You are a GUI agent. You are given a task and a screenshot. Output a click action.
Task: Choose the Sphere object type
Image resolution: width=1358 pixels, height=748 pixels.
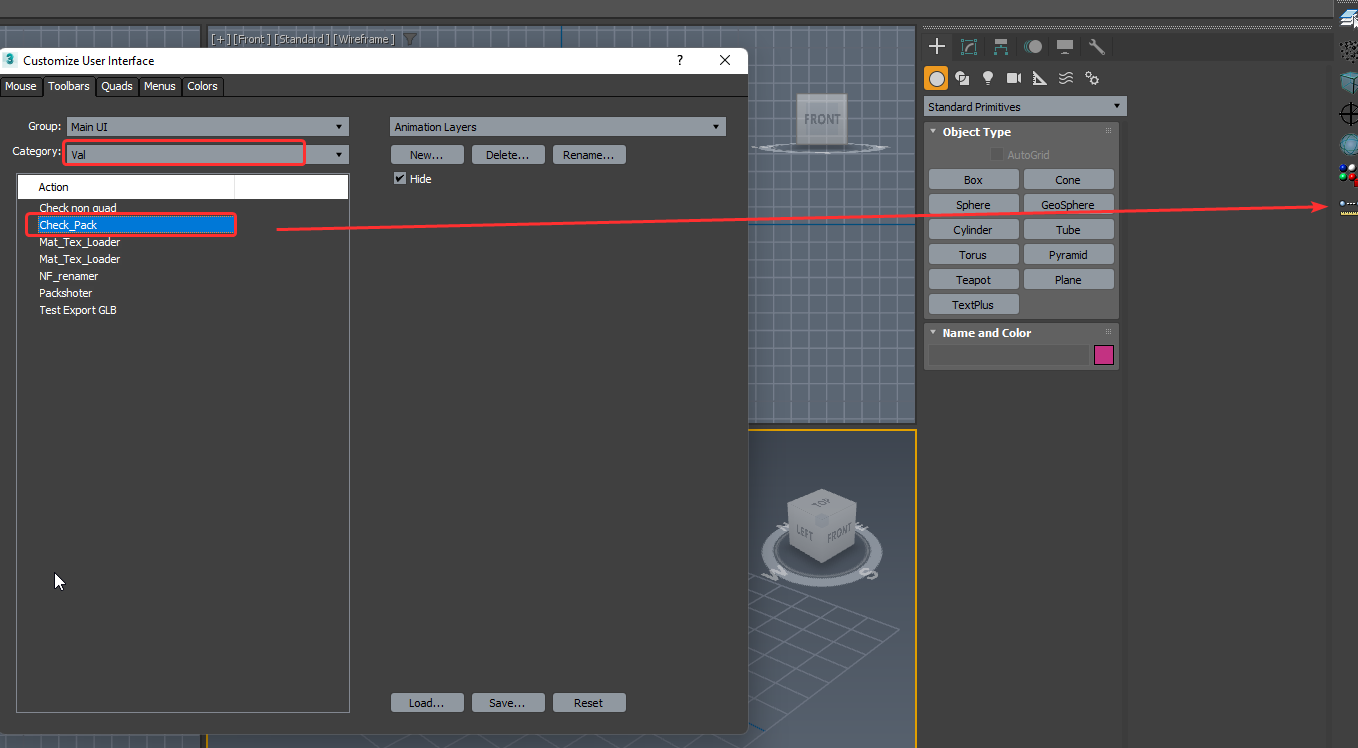tap(974, 205)
